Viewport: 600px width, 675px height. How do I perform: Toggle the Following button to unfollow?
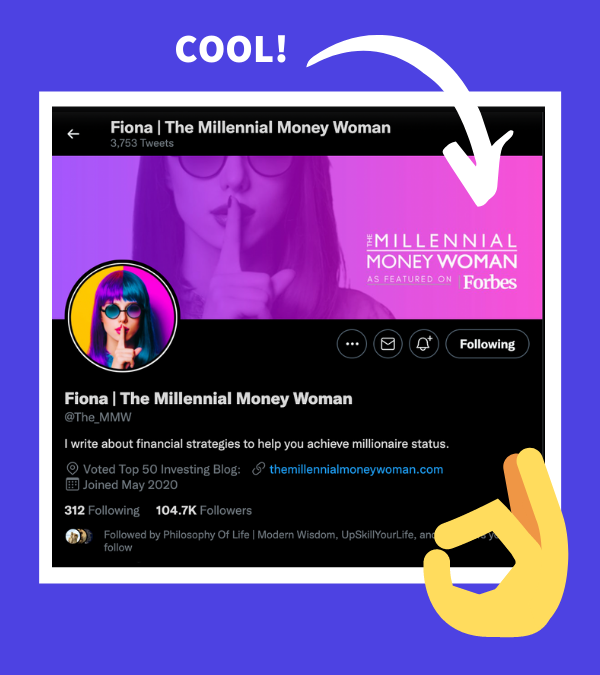pos(487,344)
